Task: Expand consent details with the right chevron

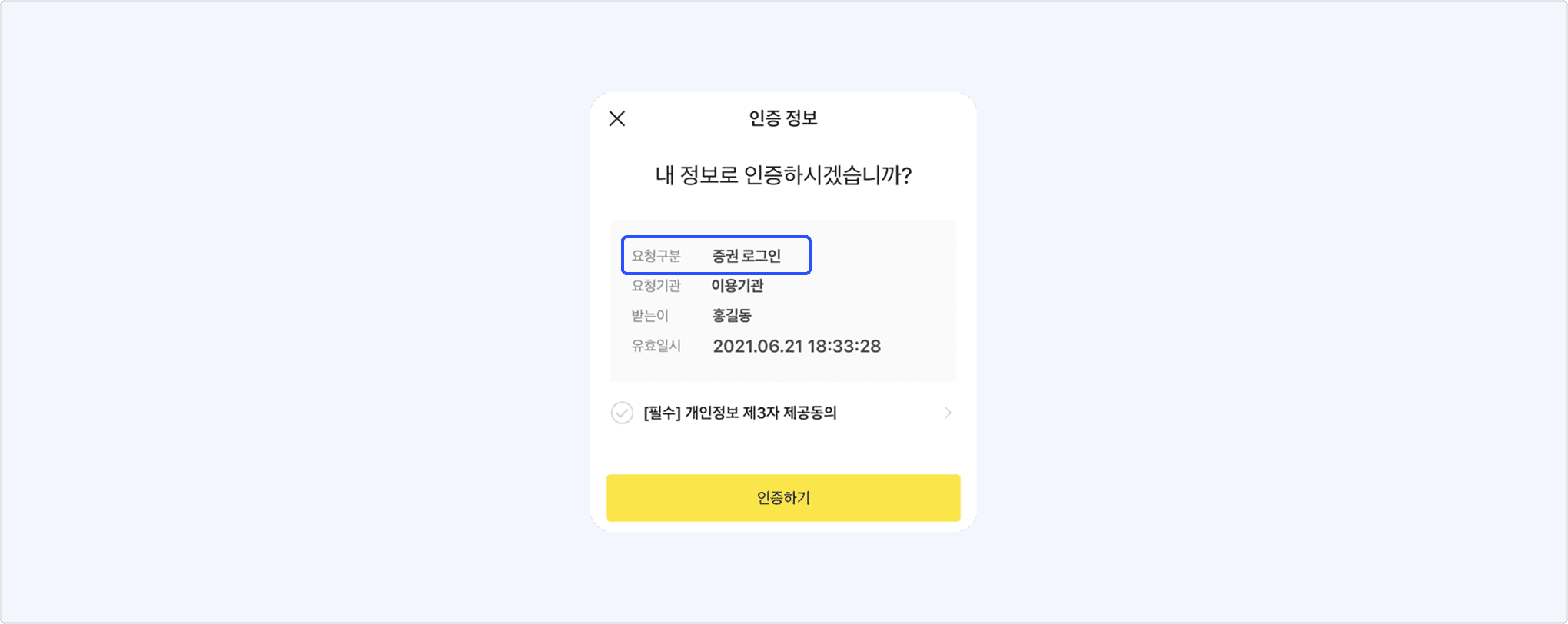Action: (x=948, y=413)
